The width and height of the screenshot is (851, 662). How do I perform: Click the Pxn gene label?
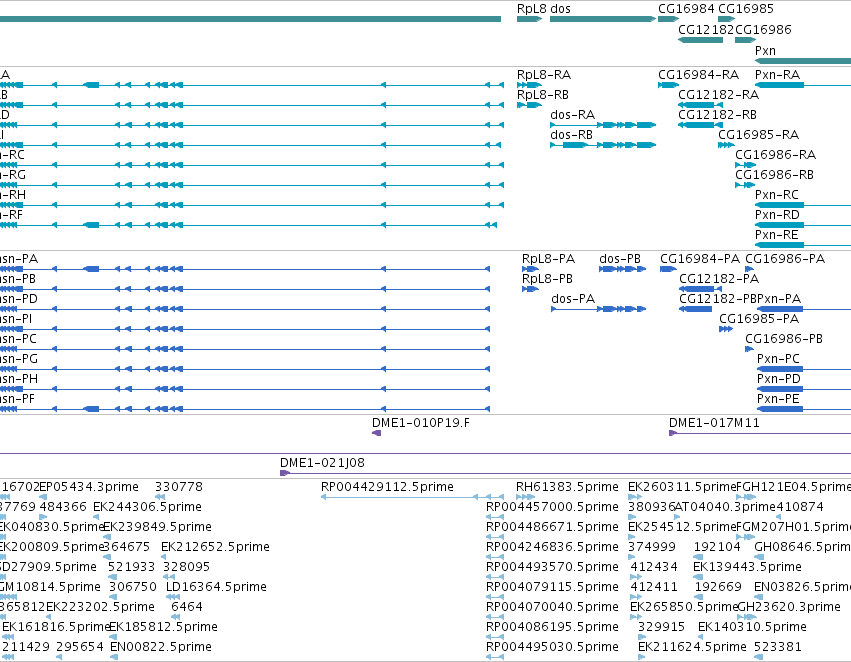click(765, 50)
